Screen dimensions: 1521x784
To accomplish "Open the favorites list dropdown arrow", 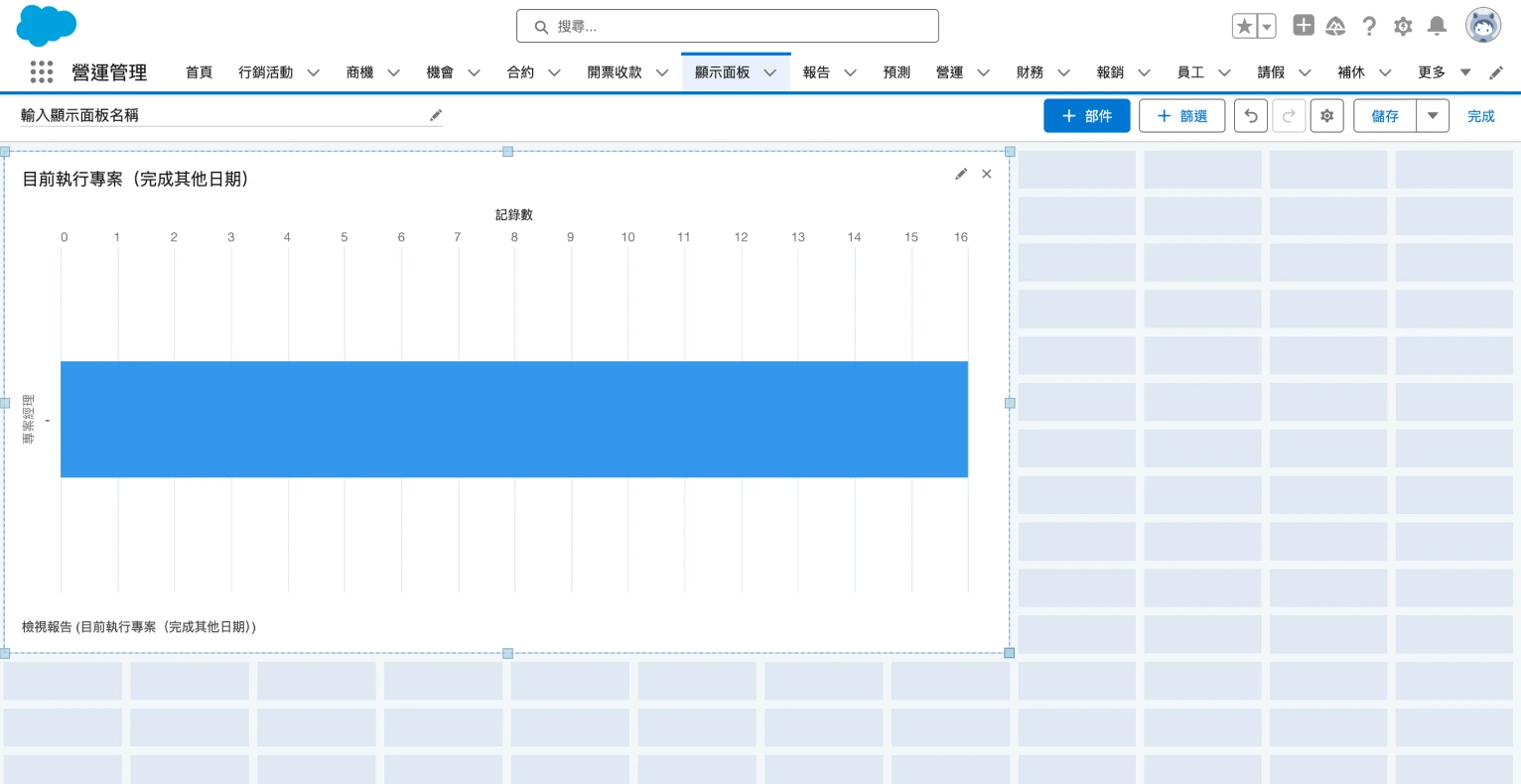I will point(1267,27).
